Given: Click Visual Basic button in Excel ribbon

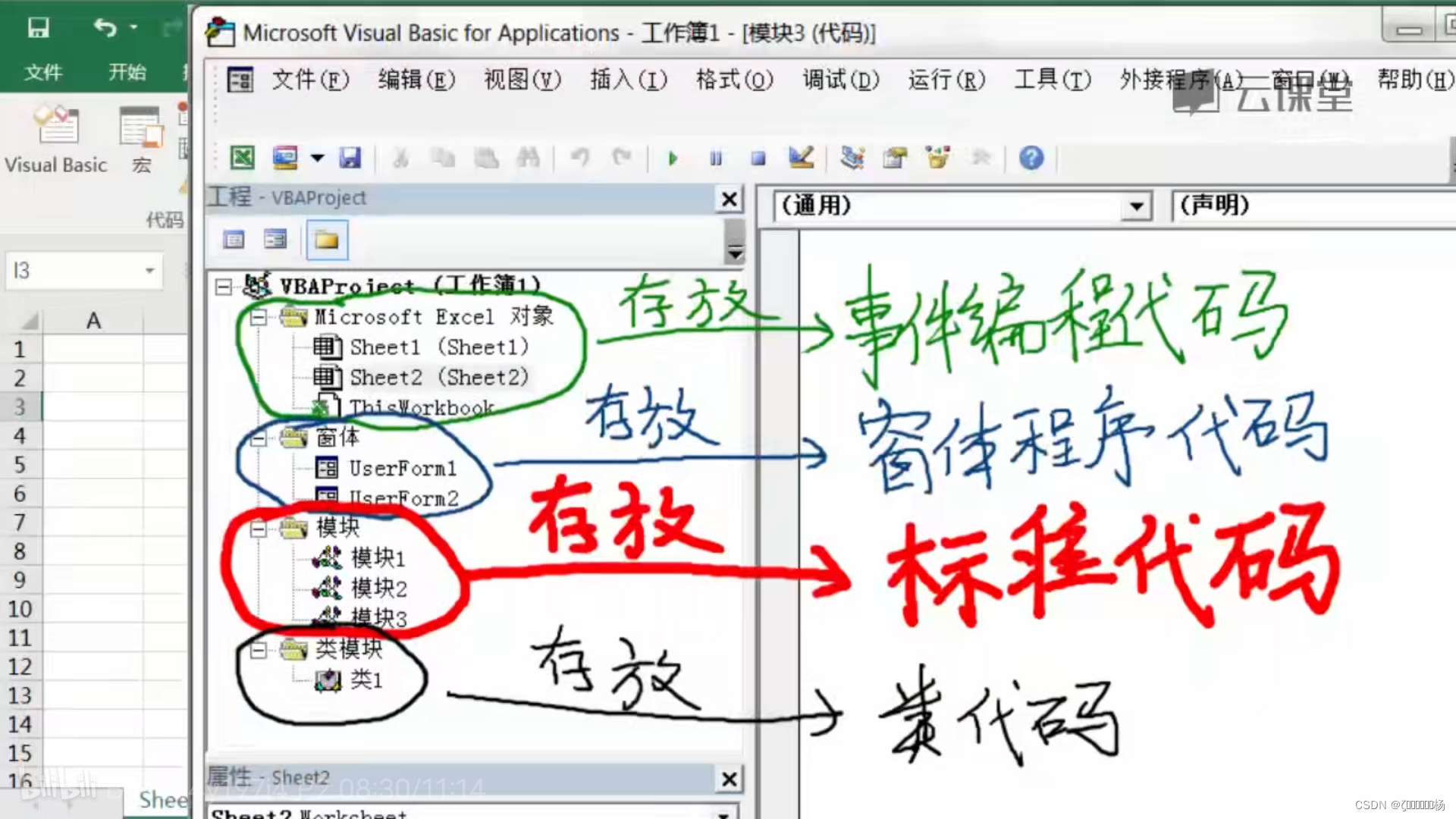Looking at the screenshot, I should [x=55, y=140].
